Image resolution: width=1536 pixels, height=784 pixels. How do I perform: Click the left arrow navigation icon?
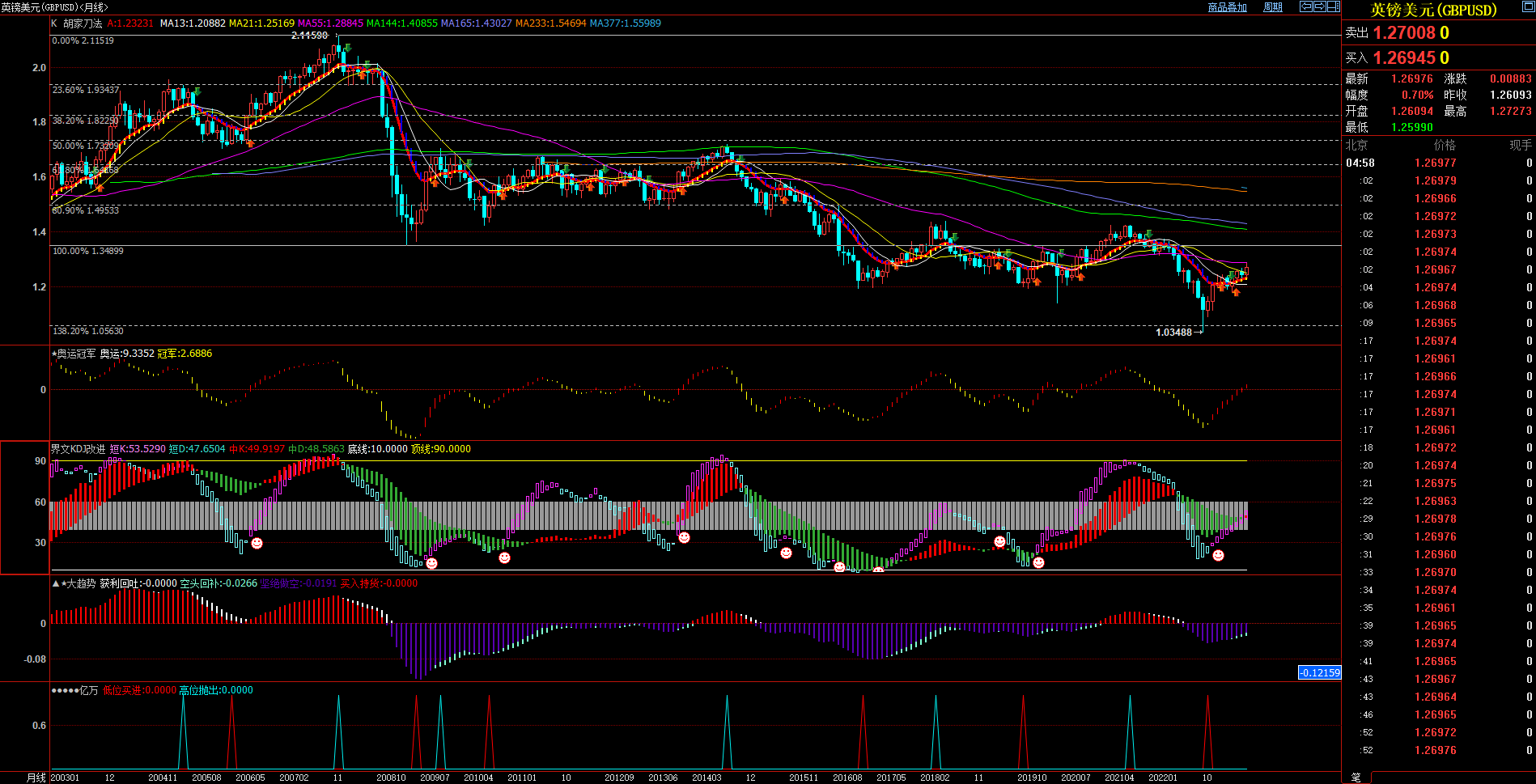[x=1306, y=6]
